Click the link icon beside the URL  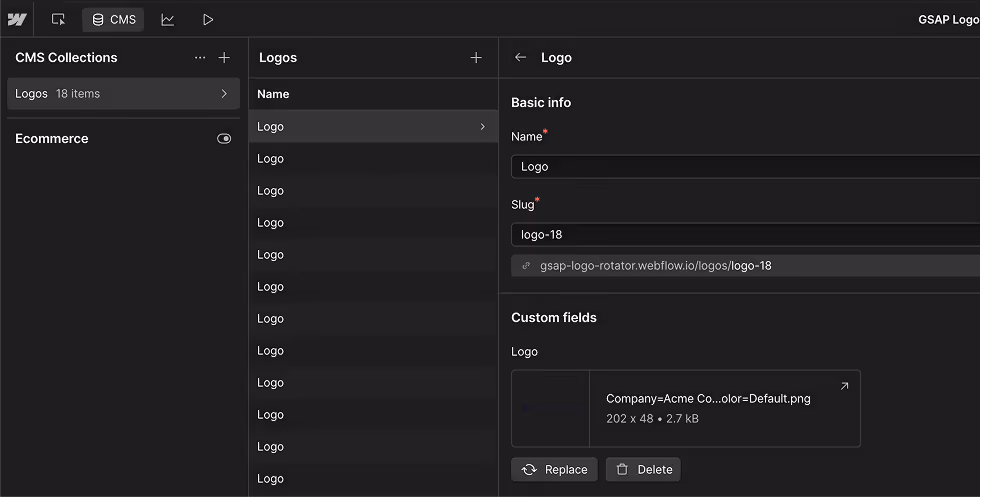[526, 265]
